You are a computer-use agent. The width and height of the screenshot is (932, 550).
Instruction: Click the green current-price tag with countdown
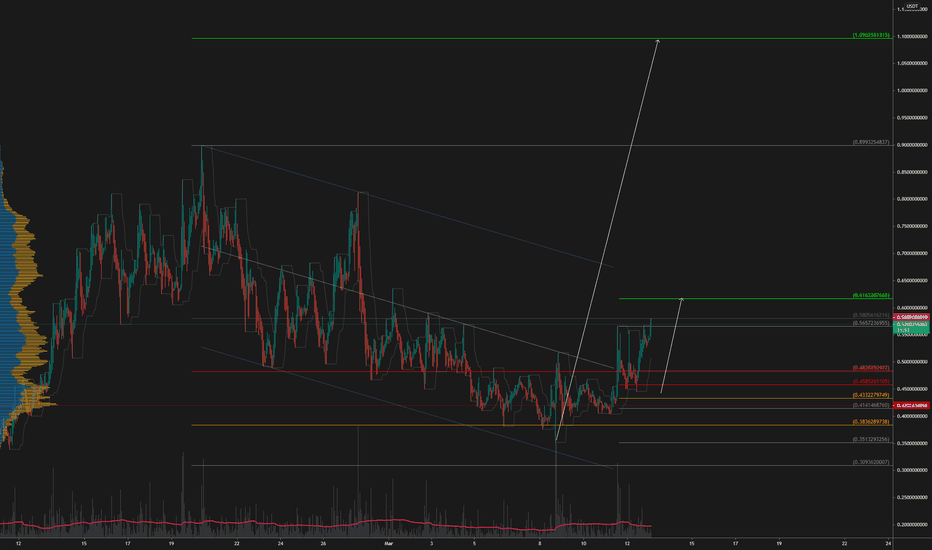pyautogui.click(x=912, y=327)
